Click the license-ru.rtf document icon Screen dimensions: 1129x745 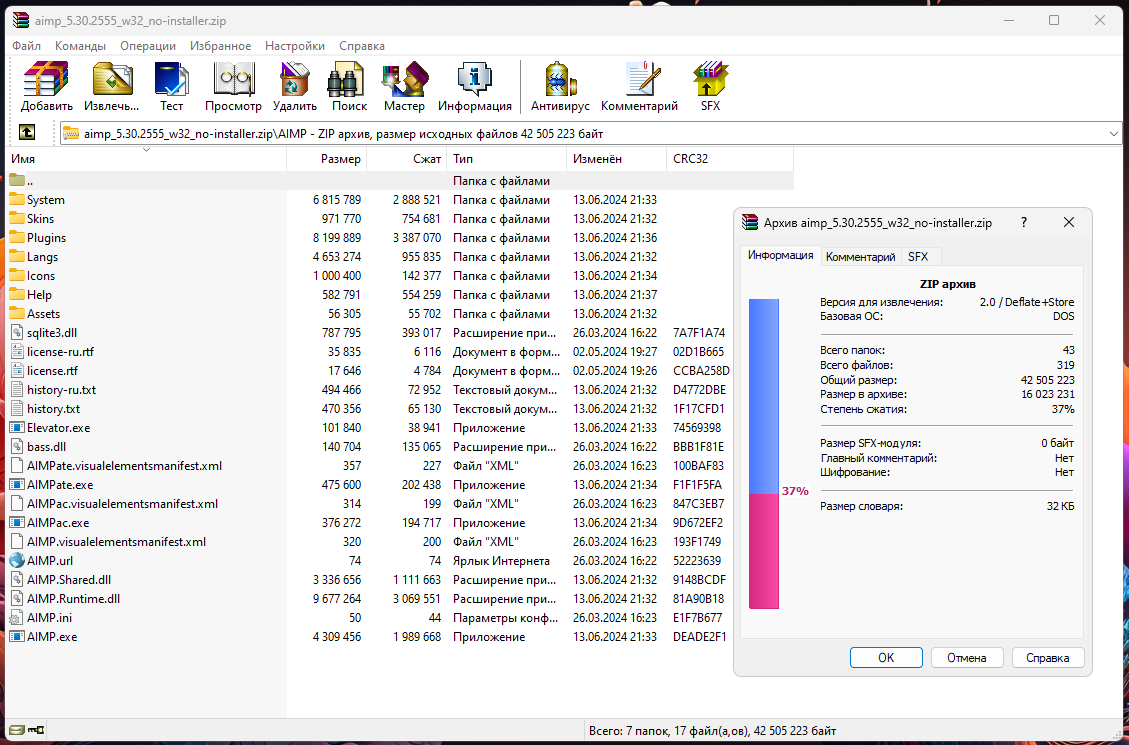(17, 351)
